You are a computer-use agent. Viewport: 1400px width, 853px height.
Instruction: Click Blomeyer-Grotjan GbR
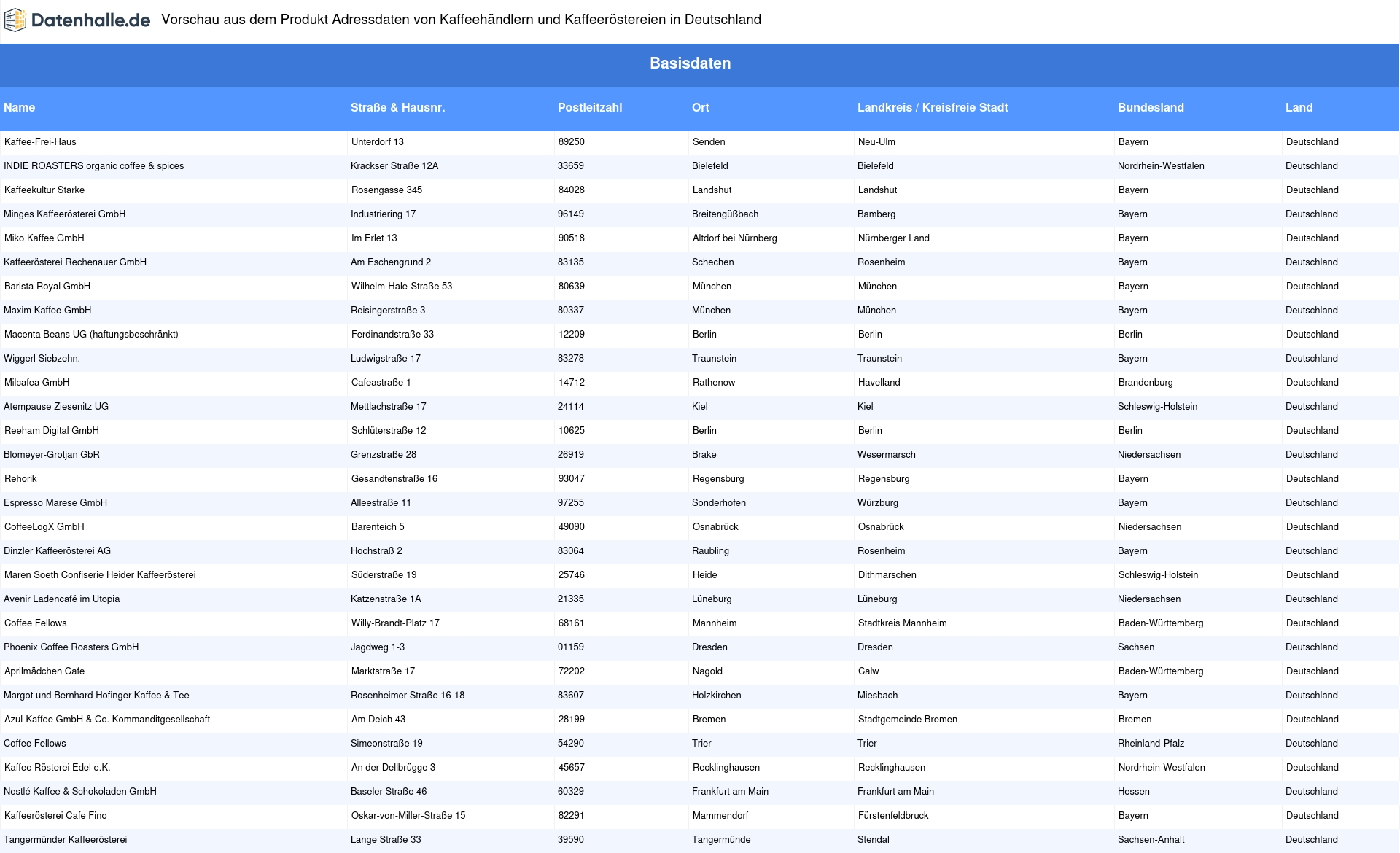coord(52,455)
